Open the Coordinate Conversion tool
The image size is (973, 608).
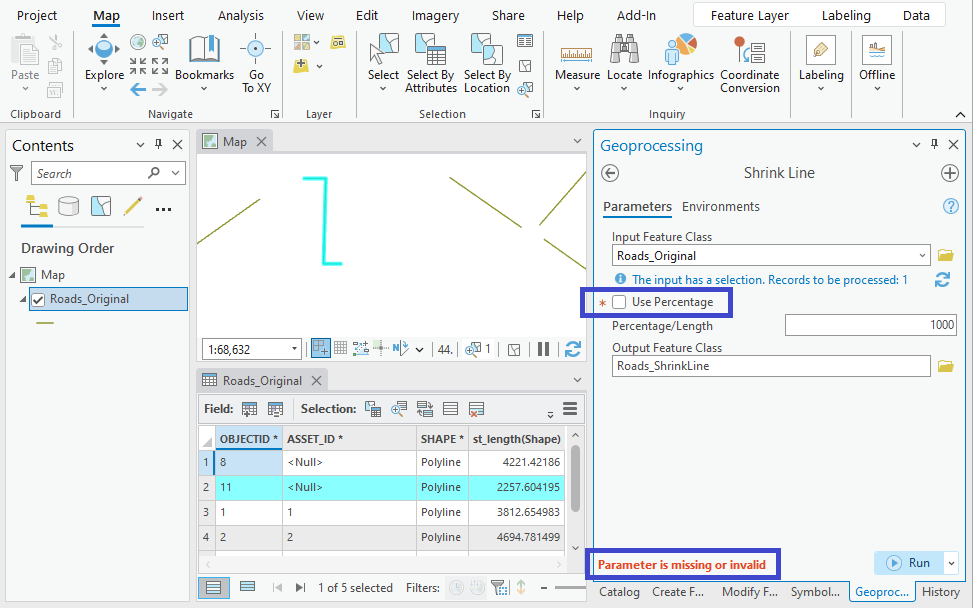coord(749,62)
